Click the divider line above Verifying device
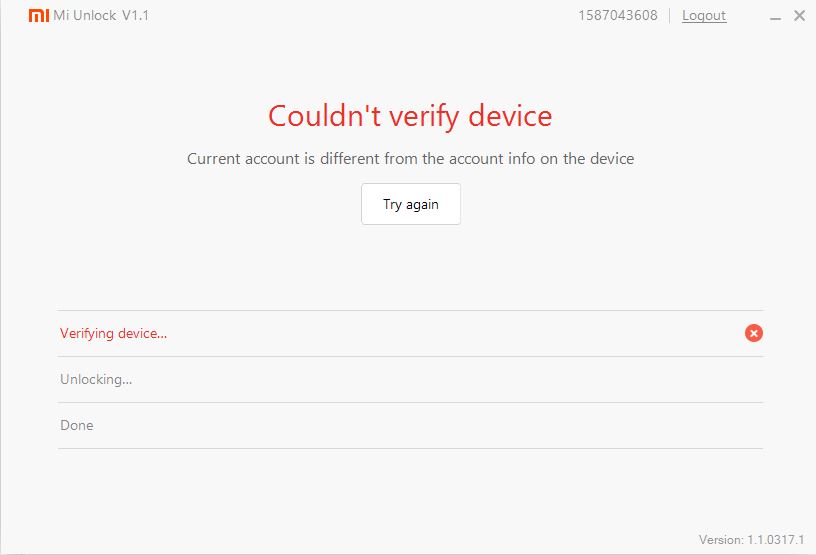Image resolution: width=816 pixels, height=555 pixels. pos(410,310)
